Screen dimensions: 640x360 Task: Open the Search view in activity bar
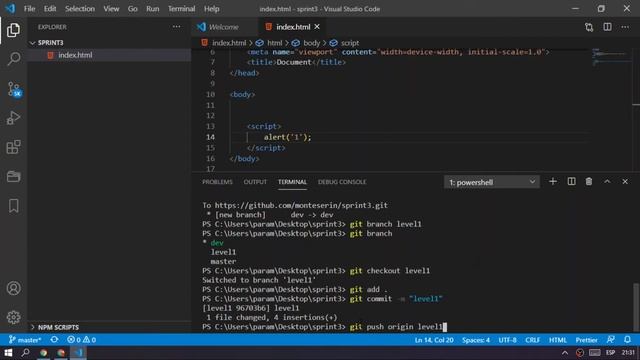[13, 59]
